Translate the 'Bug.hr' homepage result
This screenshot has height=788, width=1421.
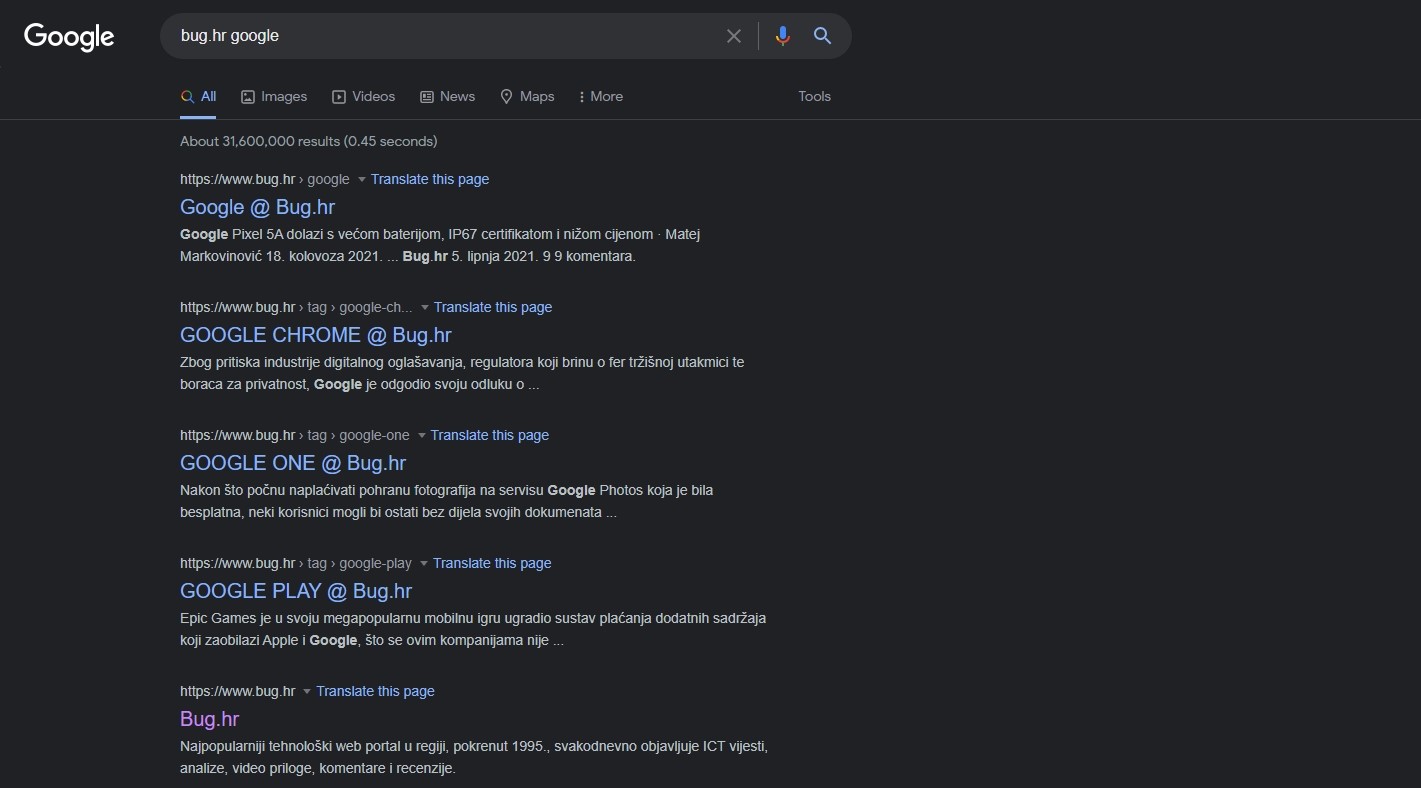click(375, 692)
